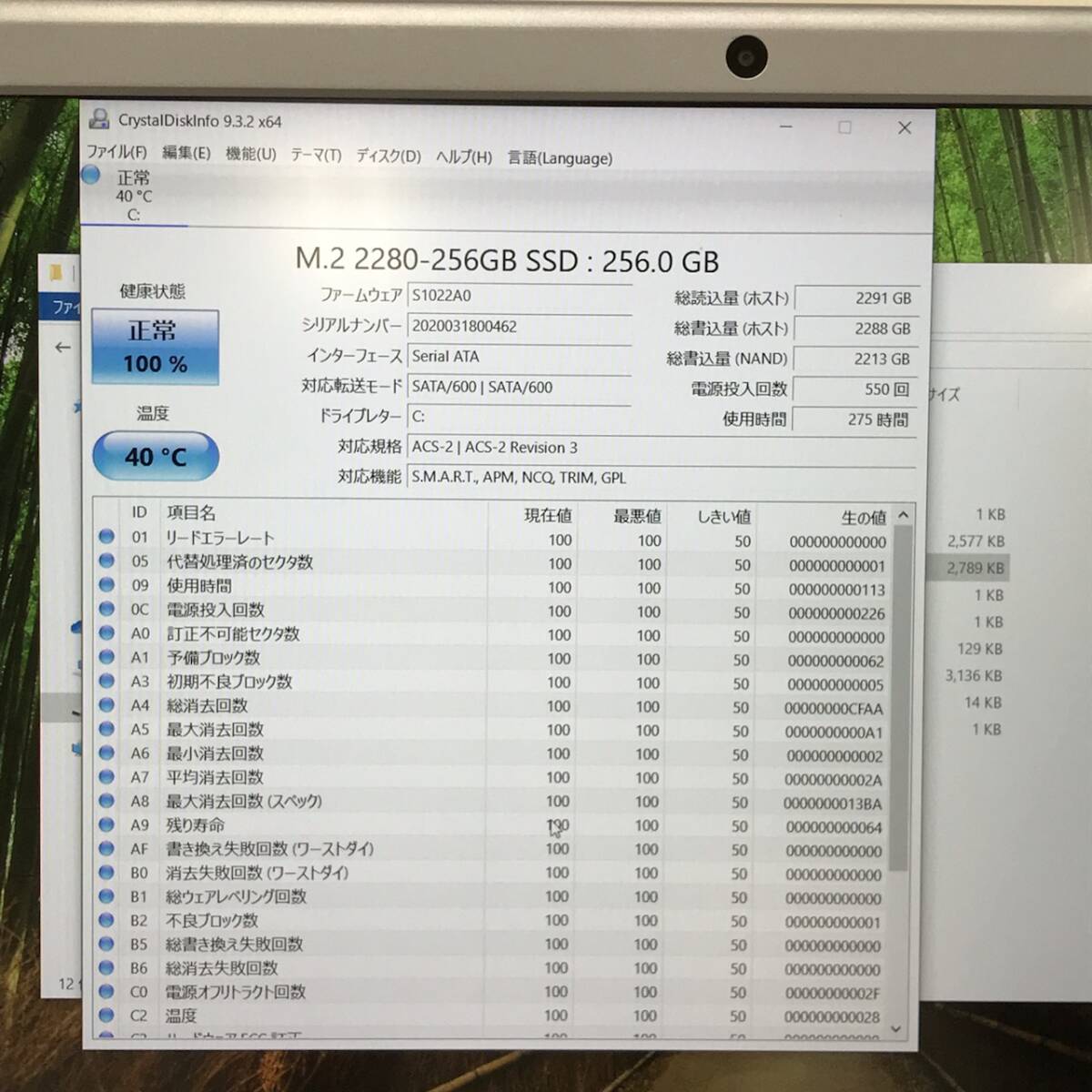This screenshot has height=1092, width=1092.
Task: Click the firmware field S1022A0
Action: click(x=520, y=296)
